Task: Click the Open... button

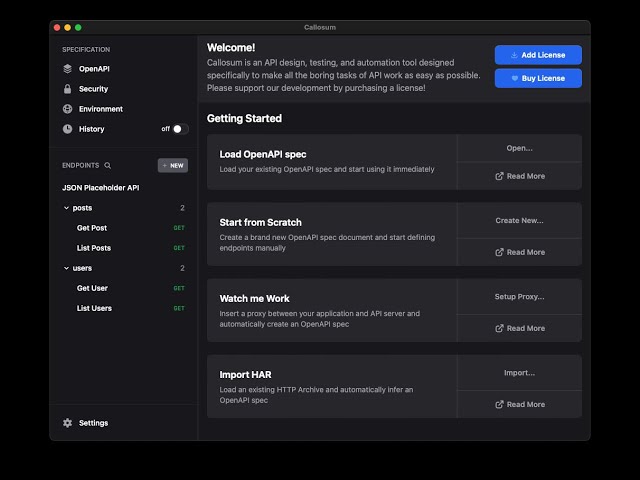Action: pos(519,148)
